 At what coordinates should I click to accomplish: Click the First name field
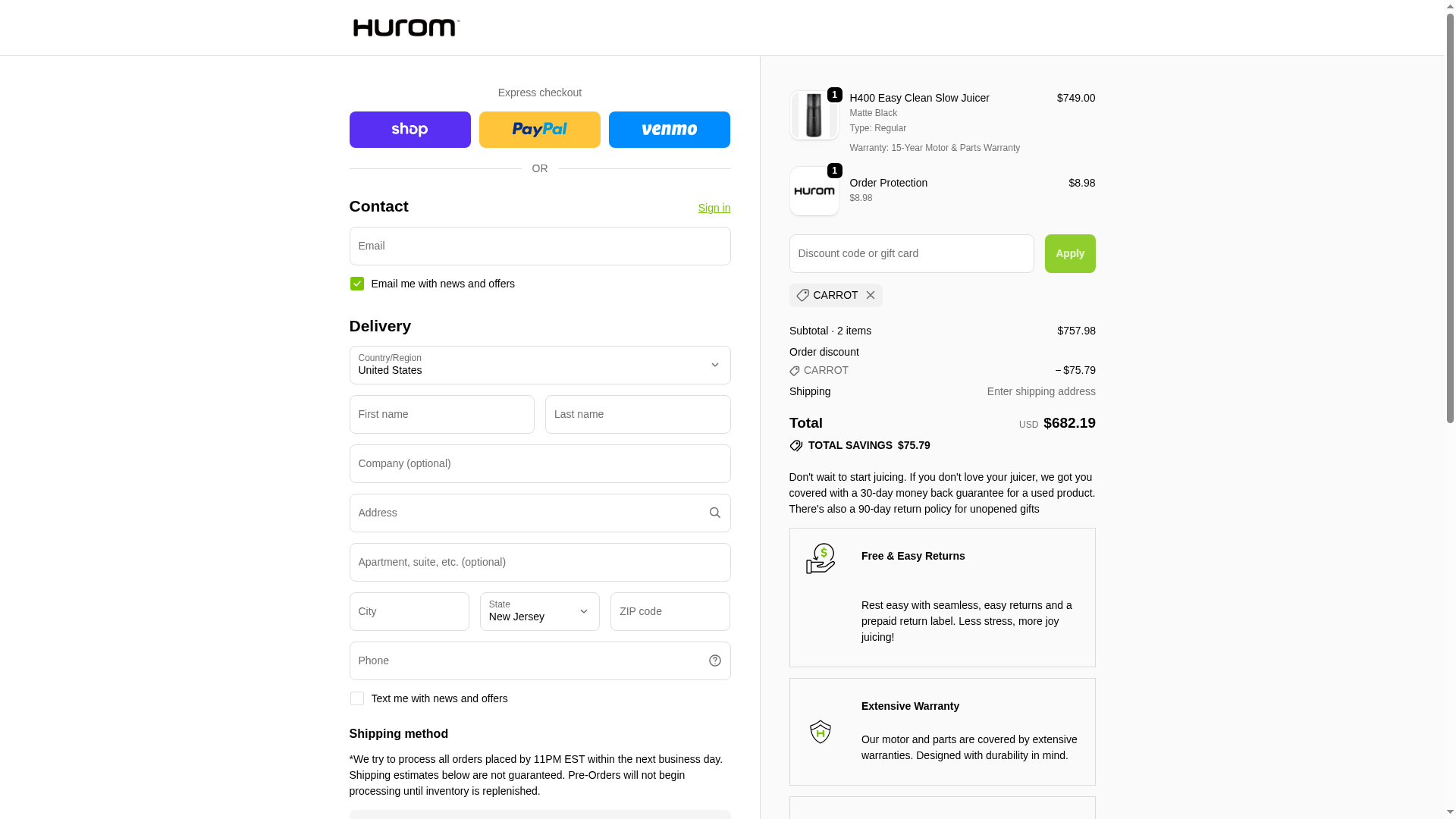[x=441, y=414]
